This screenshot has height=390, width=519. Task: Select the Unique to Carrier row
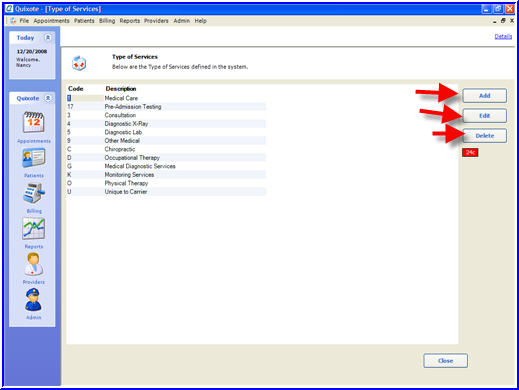[166, 192]
